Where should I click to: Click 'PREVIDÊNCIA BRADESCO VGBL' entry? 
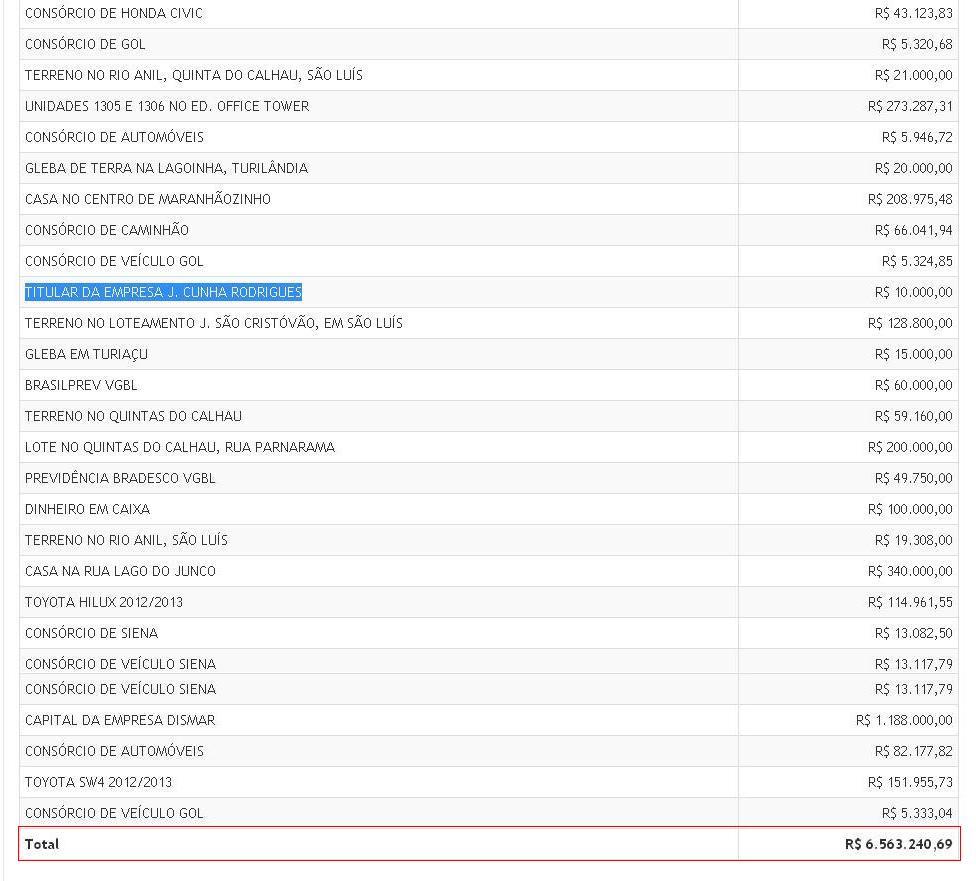pyautogui.click(x=120, y=478)
